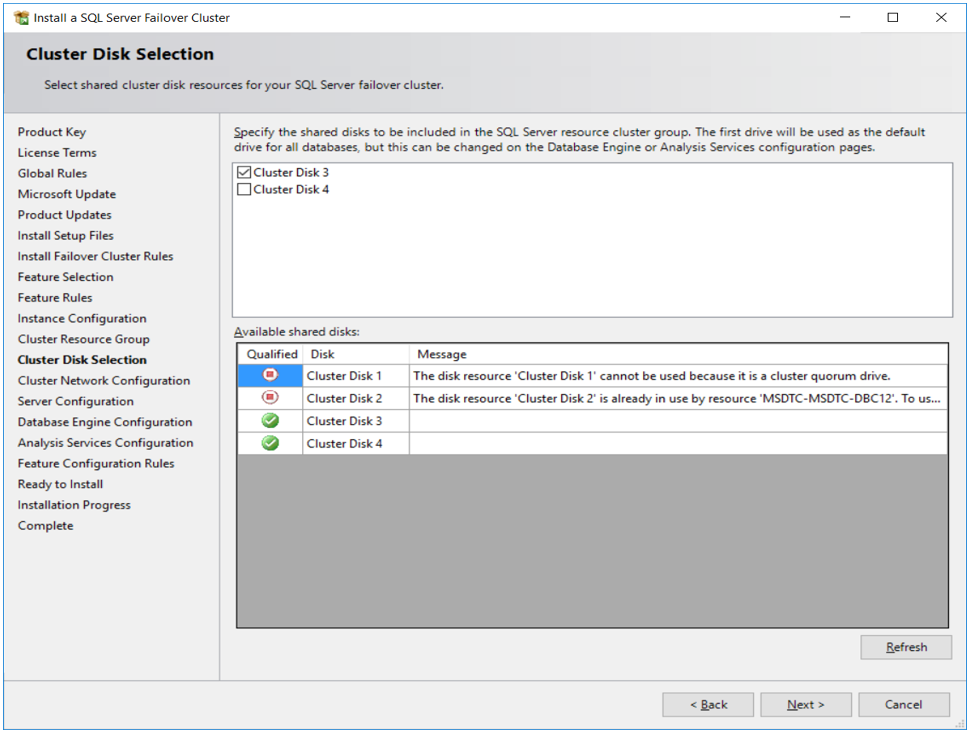Click the 'Cluster Disk 4' label in selection list
Image resolution: width=971 pixels, height=733 pixels.
[x=291, y=189]
